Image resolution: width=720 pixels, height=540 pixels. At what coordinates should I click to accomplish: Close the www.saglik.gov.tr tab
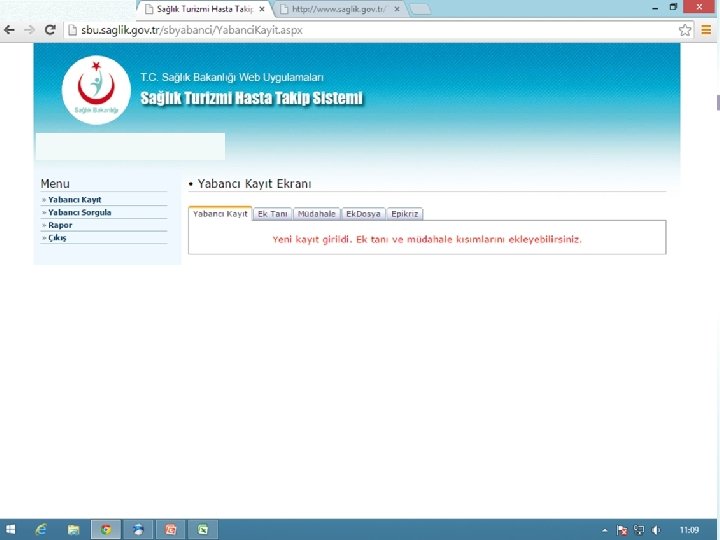point(397,9)
